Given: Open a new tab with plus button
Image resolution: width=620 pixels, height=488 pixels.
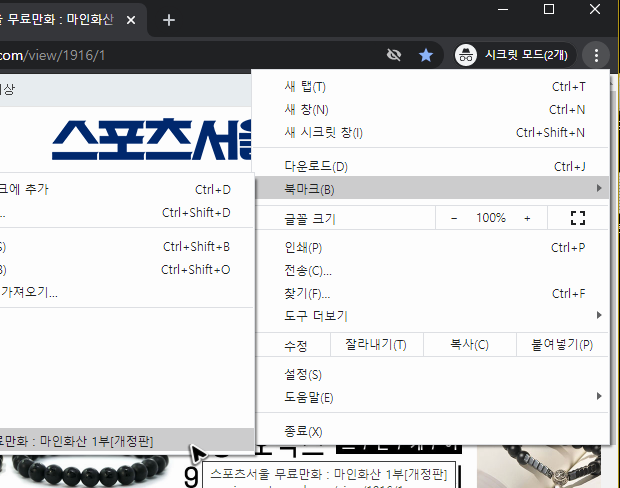Looking at the screenshot, I should pos(168,20).
